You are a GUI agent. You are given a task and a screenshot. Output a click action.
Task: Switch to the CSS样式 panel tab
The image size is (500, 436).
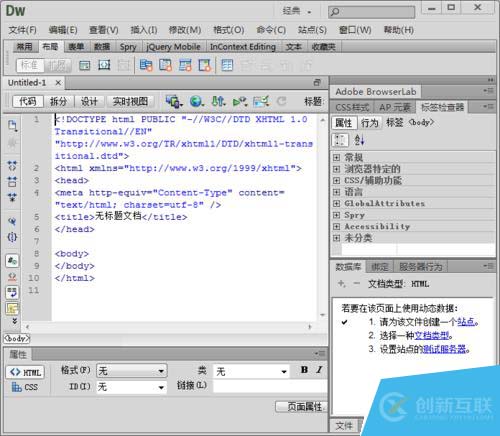(353, 107)
